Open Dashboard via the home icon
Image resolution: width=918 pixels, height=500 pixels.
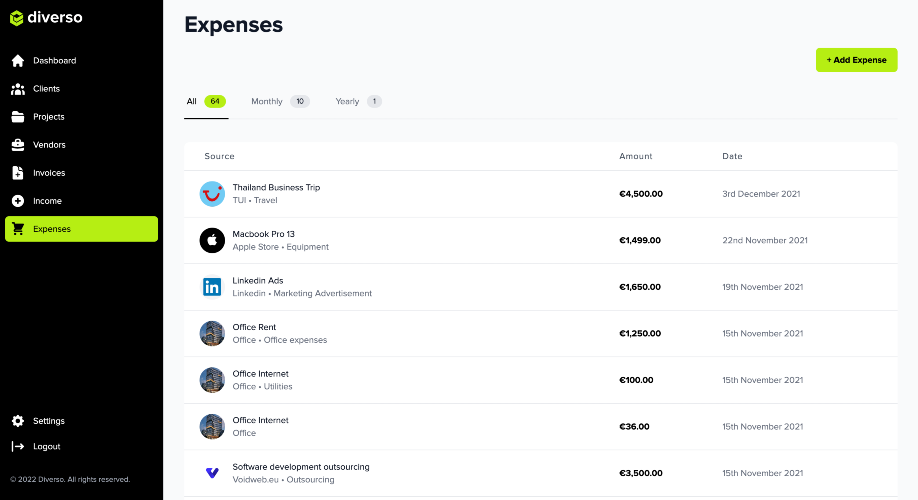[x=18, y=61]
